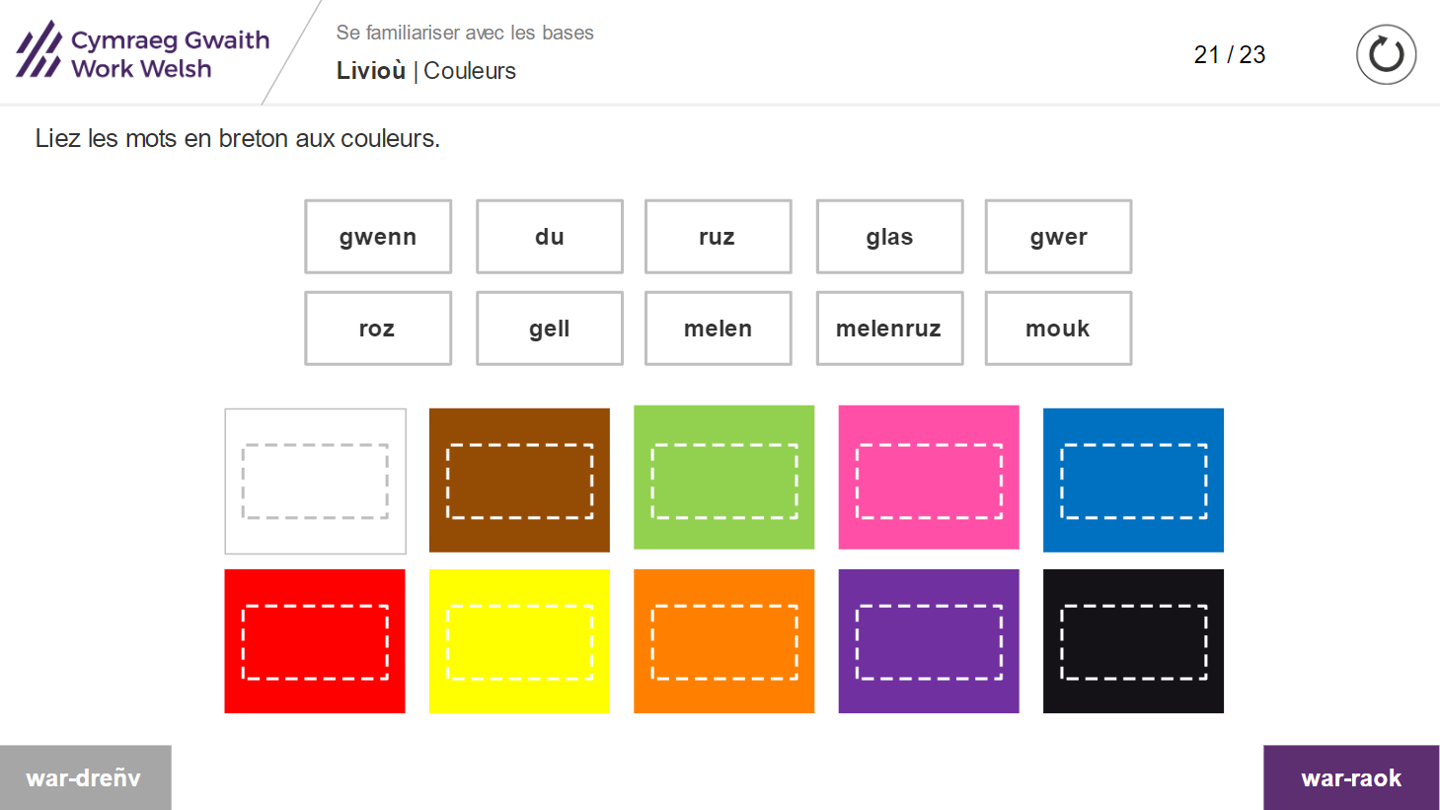
Task: Click the purple color swatch
Action: (928, 641)
